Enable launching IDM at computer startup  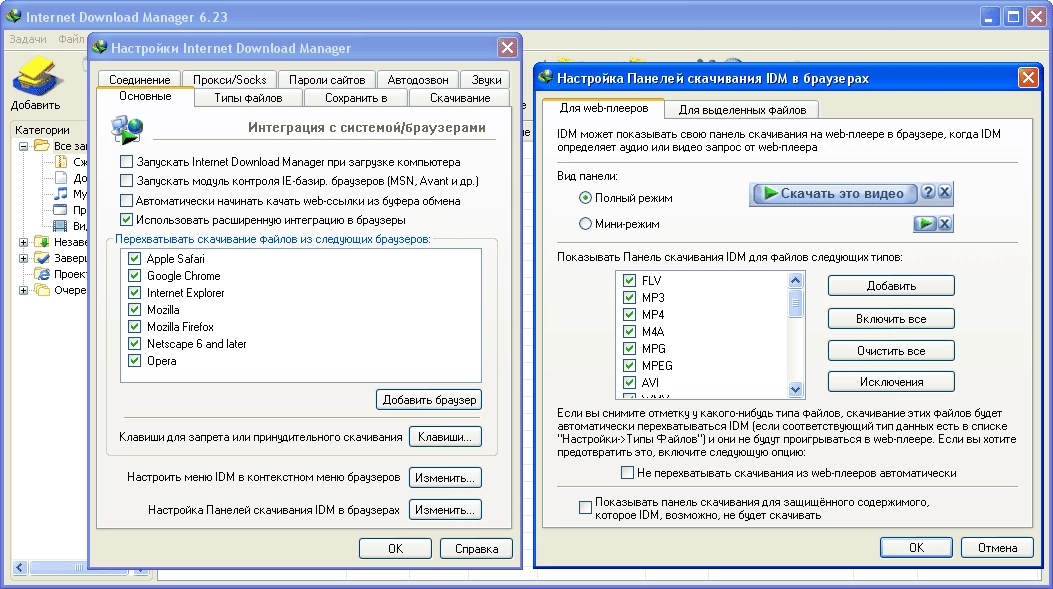point(126,161)
